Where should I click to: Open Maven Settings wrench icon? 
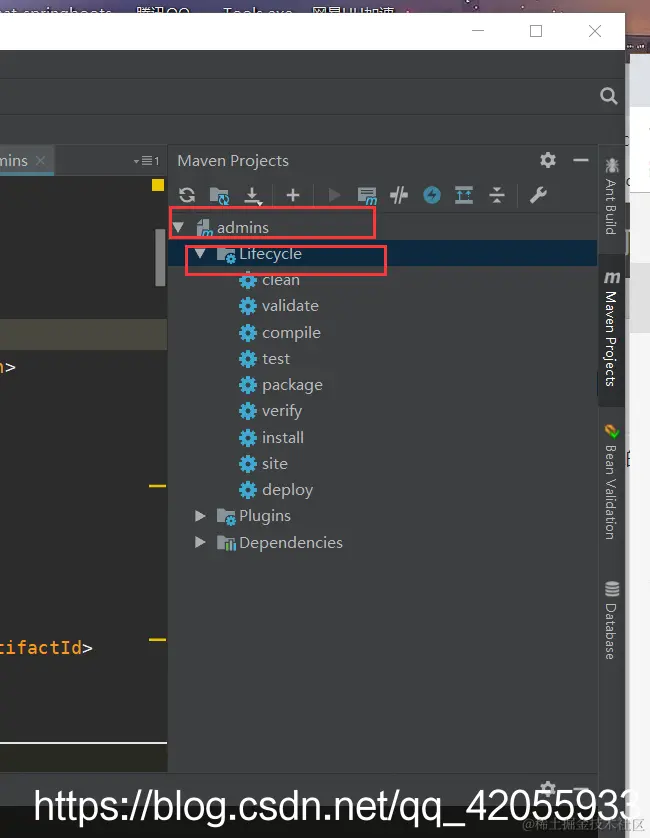538,195
